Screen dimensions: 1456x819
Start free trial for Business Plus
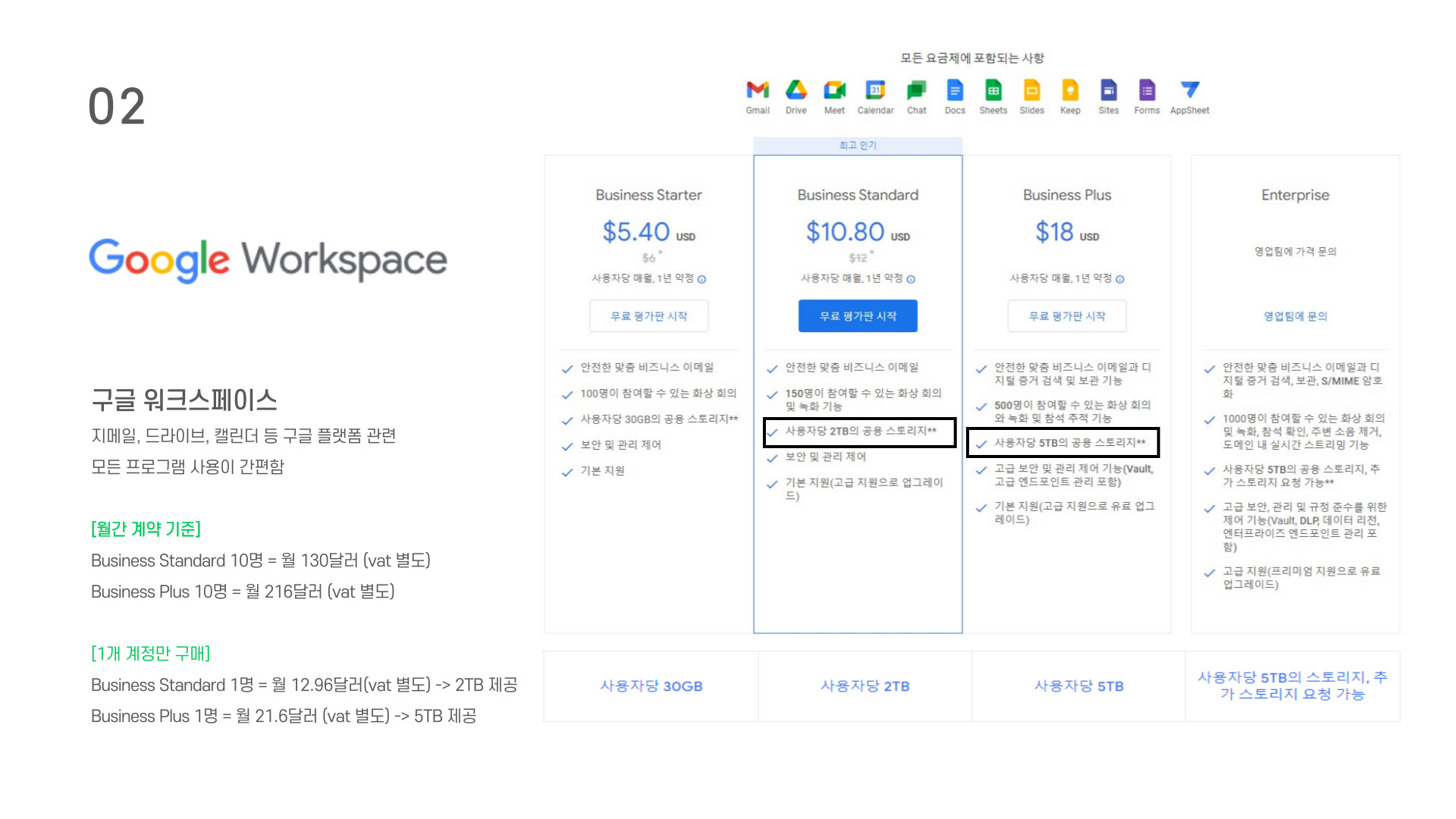coord(1067,316)
